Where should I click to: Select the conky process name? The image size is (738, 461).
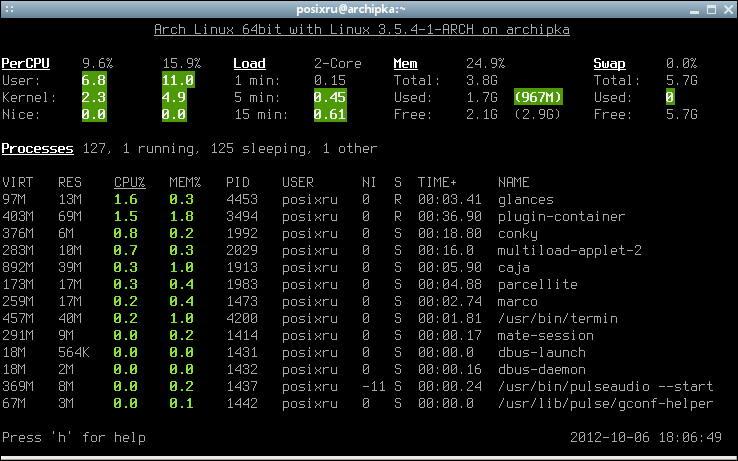tap(518, 234)
